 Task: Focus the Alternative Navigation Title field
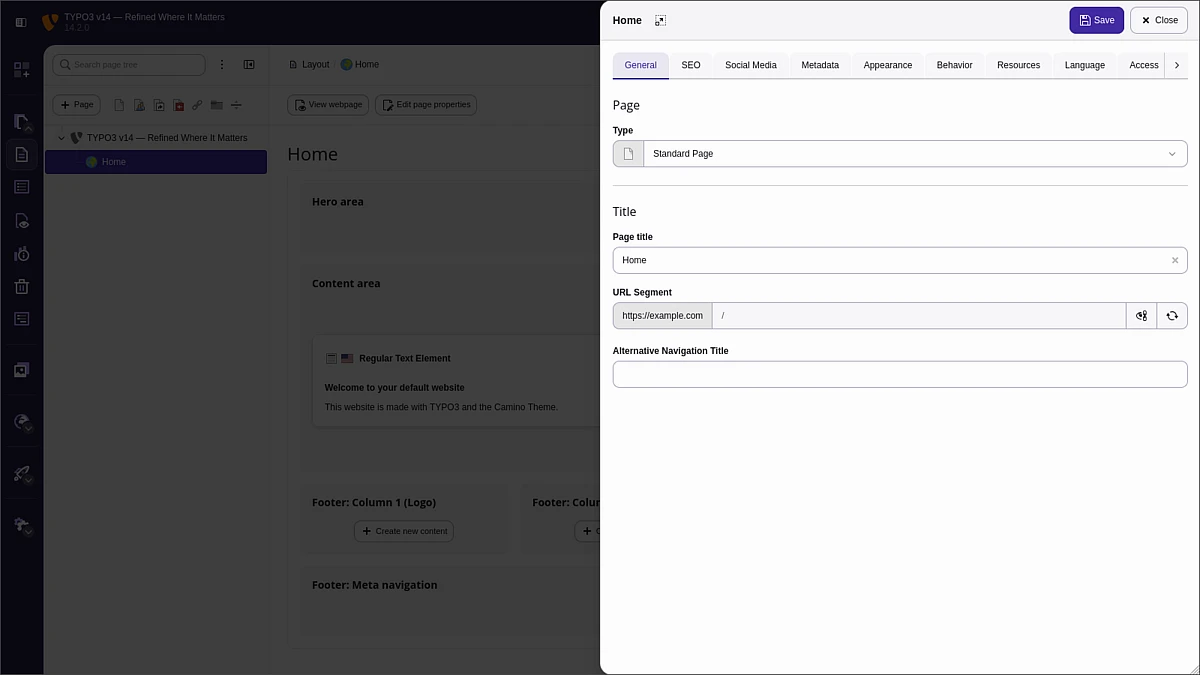[x=900, y=375]
